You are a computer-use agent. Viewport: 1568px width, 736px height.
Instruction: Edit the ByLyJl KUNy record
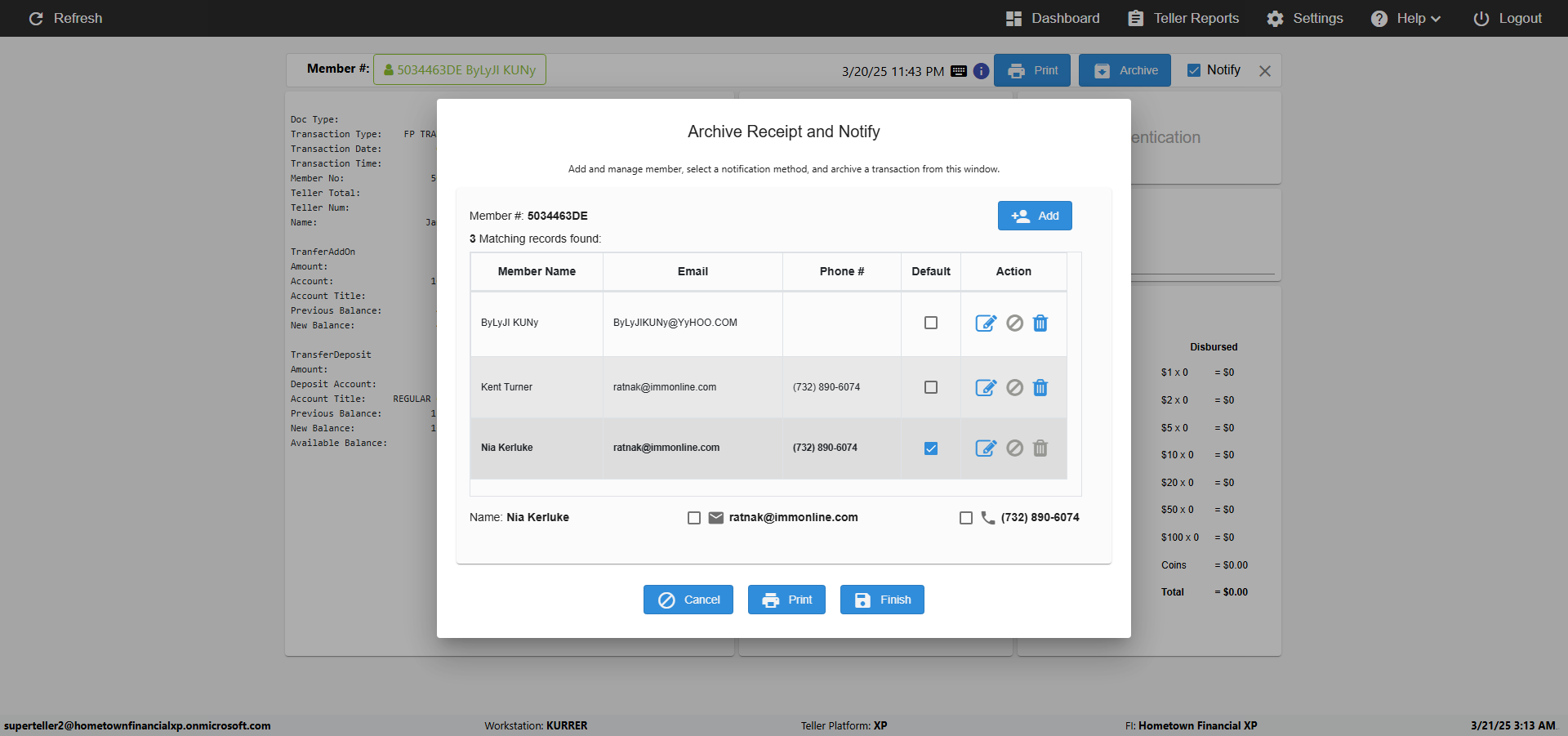(986, 323)
